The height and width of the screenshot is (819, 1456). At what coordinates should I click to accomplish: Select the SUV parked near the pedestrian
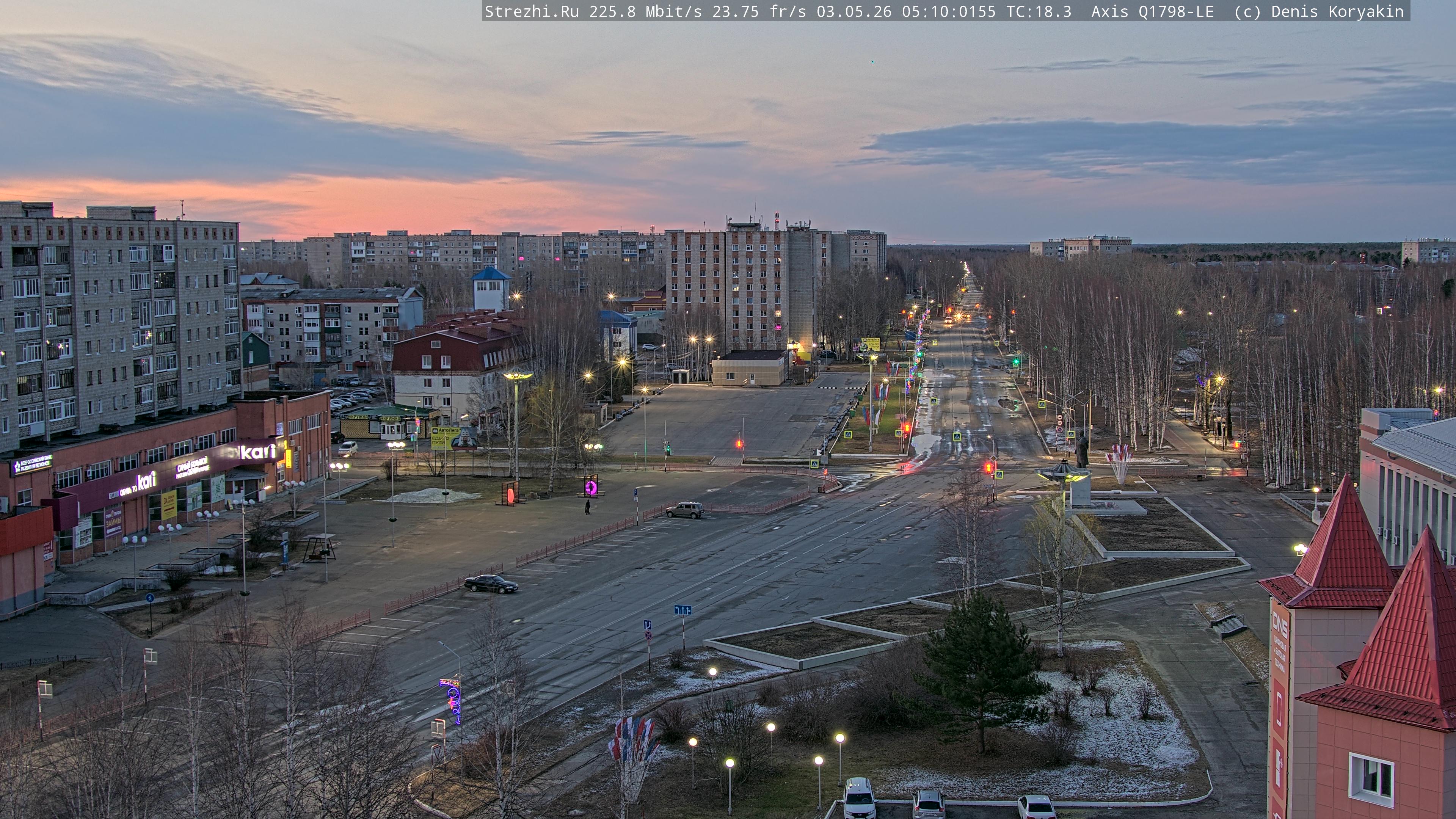684,510
